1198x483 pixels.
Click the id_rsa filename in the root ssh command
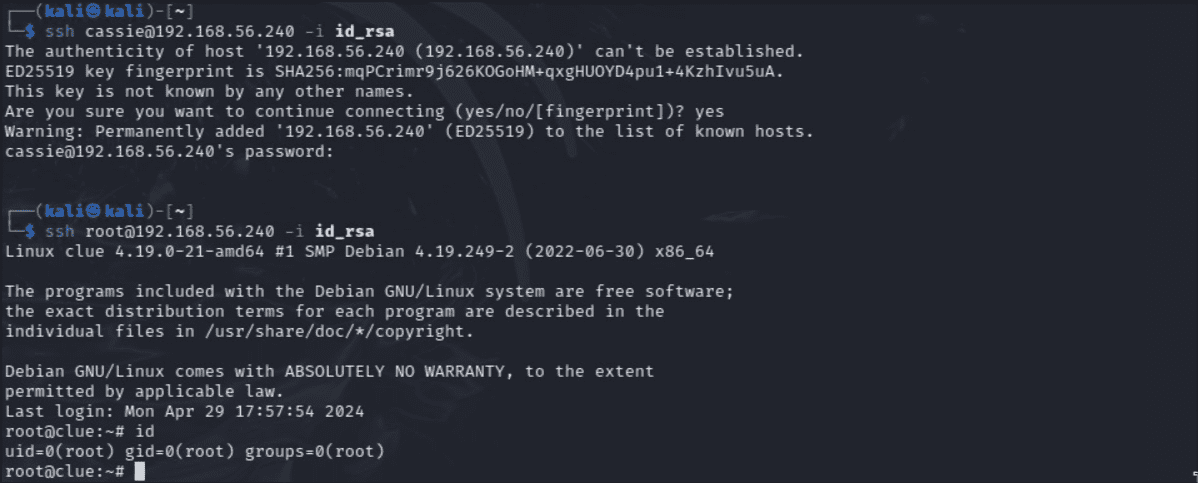tap(345, 231)
